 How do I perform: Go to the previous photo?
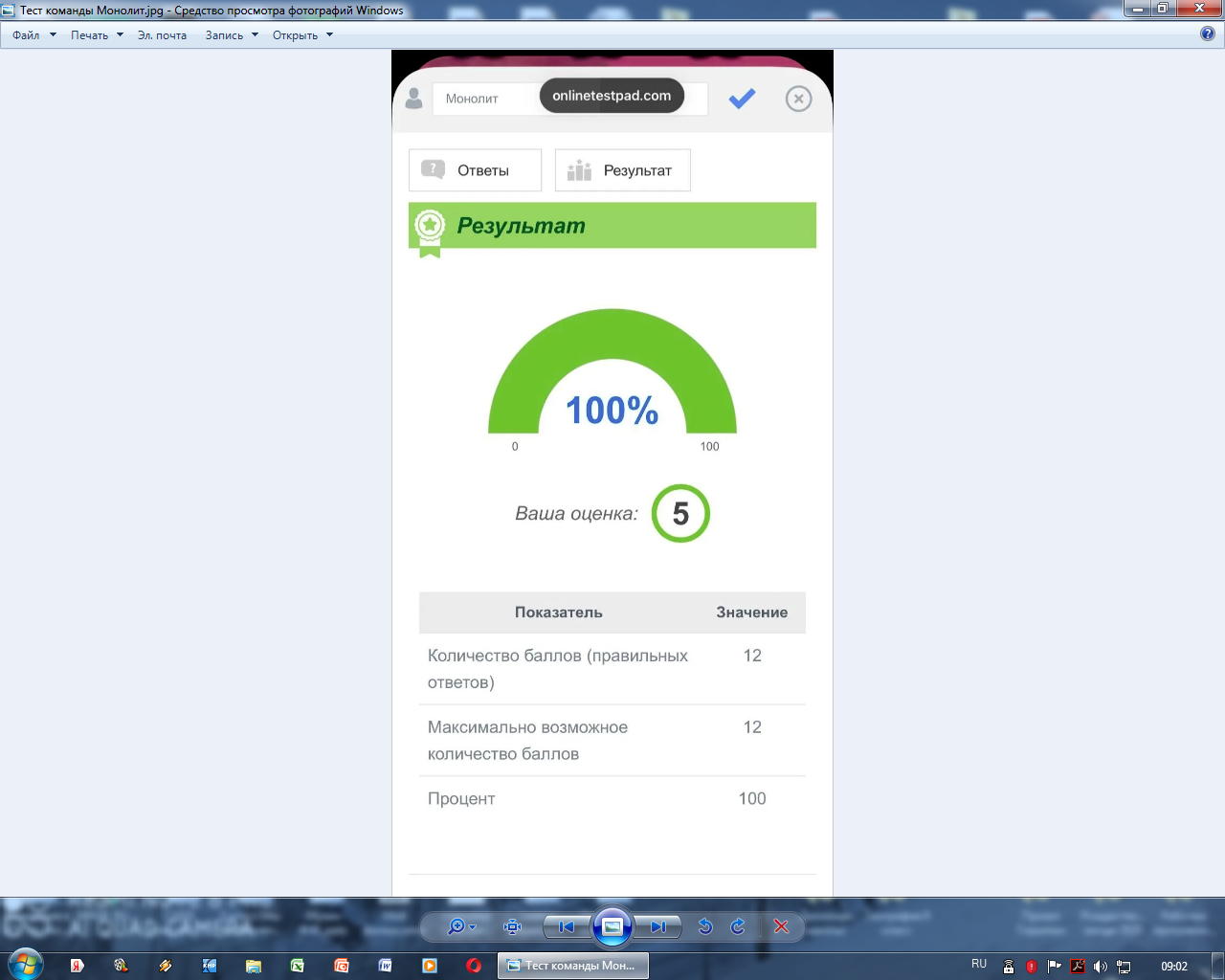pos(567,926)
